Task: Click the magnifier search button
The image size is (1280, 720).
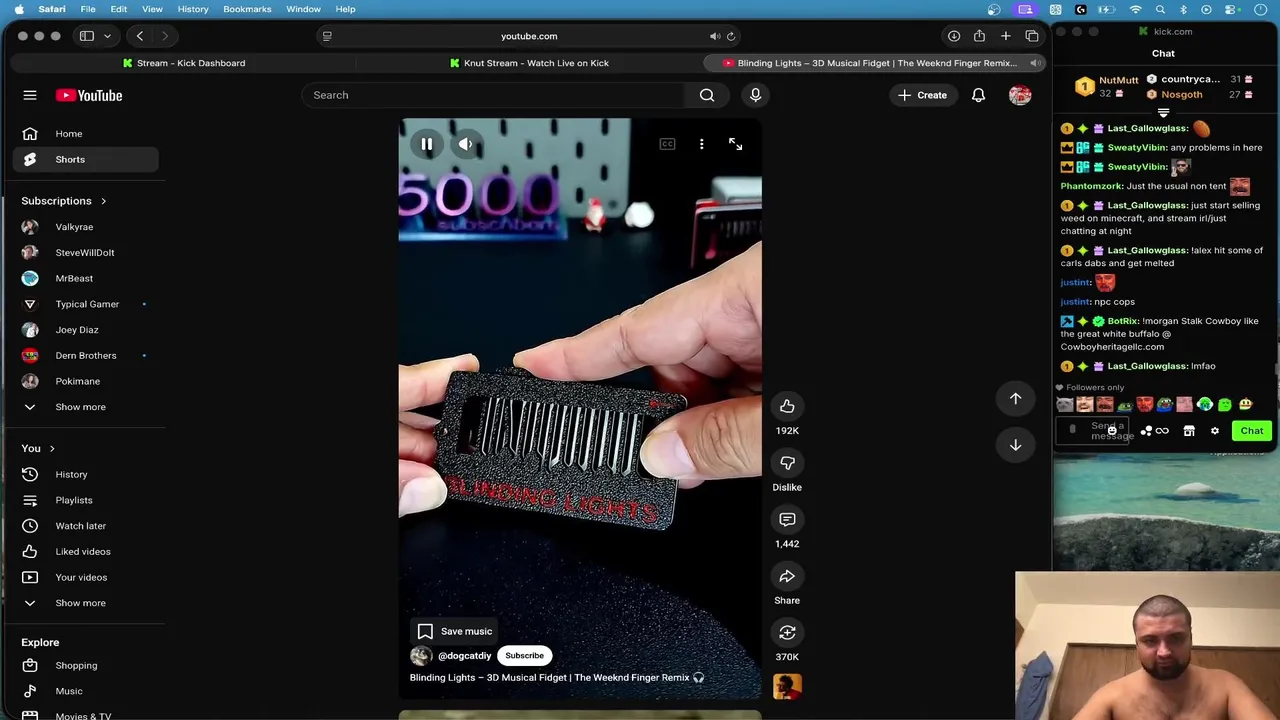Action: tap(707, 95)
